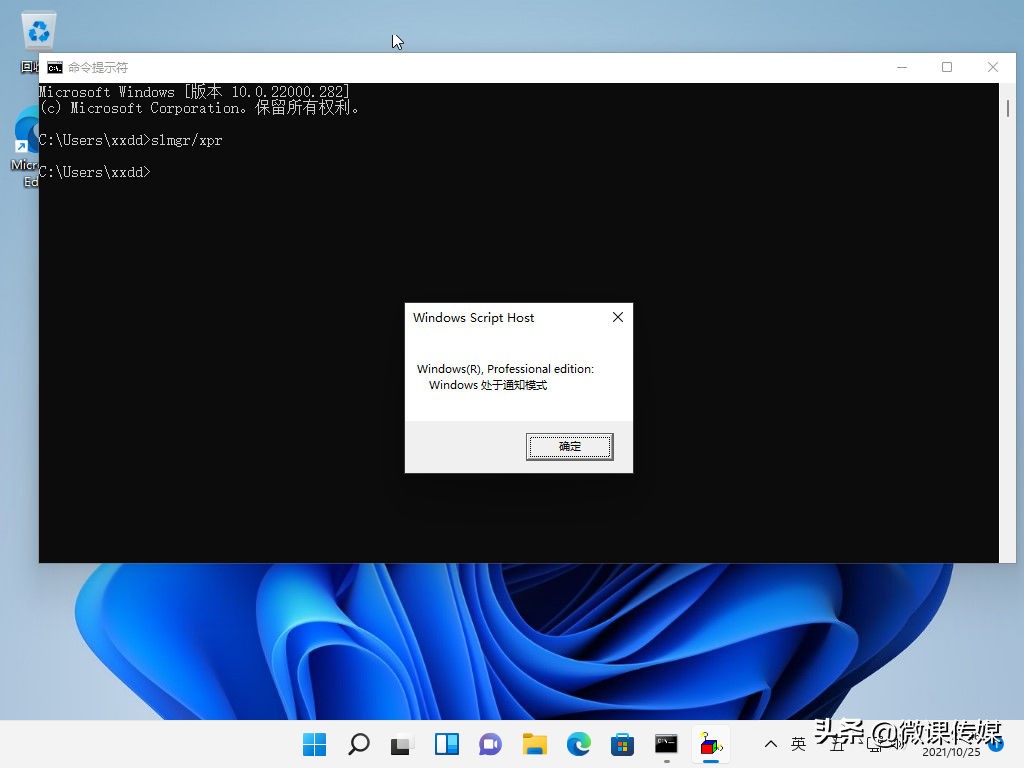Screen dimensions: 1024x768
Task: Click the 'Windows 处于通知模式' message text
Action: pyautogui.click(x=488, y=385)
